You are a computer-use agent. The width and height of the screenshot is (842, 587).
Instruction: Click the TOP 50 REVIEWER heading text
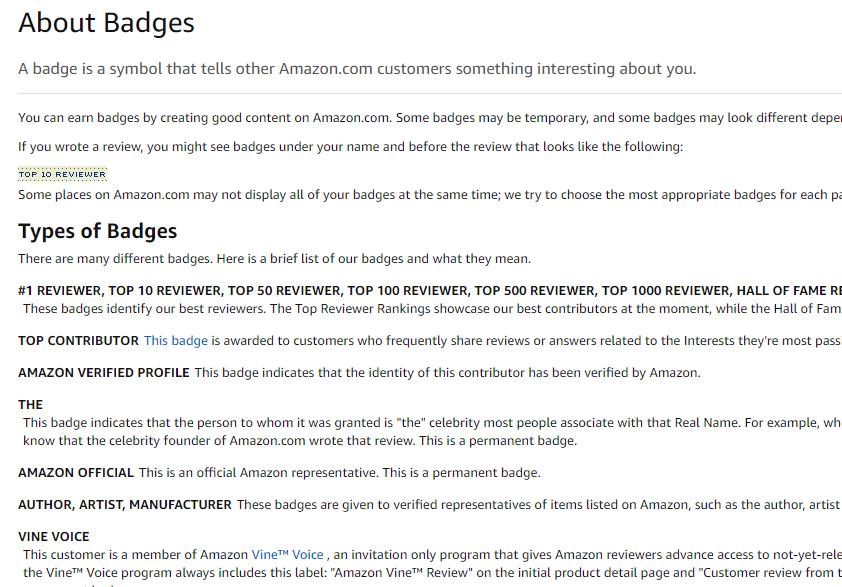[285, 291]
